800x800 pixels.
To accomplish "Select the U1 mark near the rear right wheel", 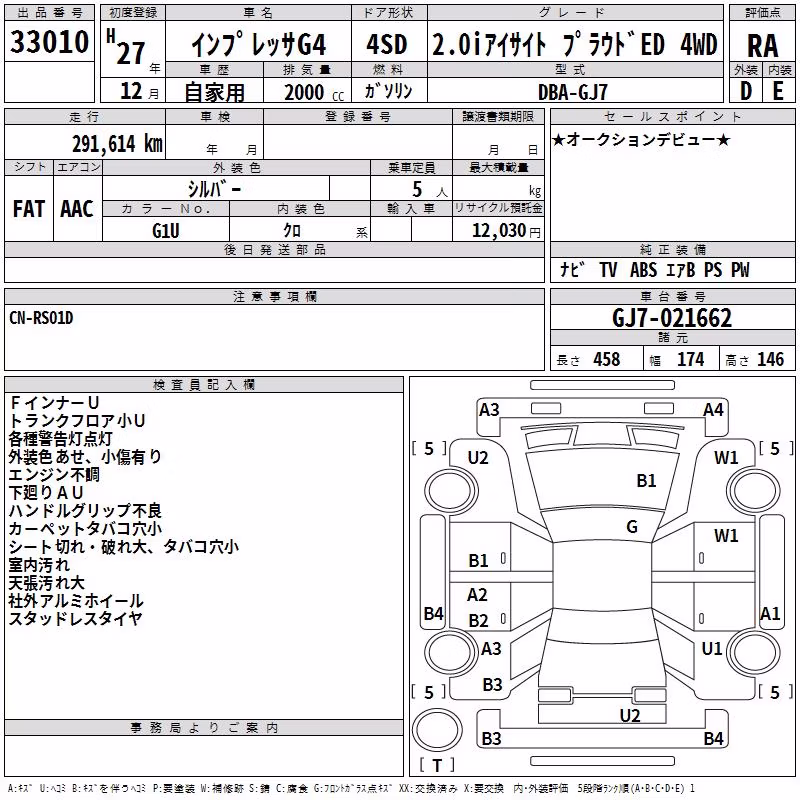I will pos(712,648).
